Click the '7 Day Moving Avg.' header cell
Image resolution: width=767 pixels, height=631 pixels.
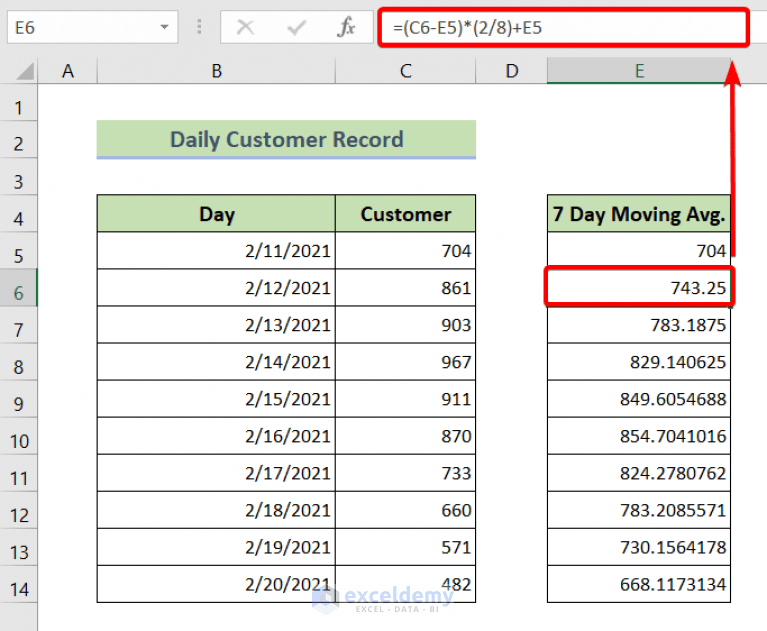639,214
